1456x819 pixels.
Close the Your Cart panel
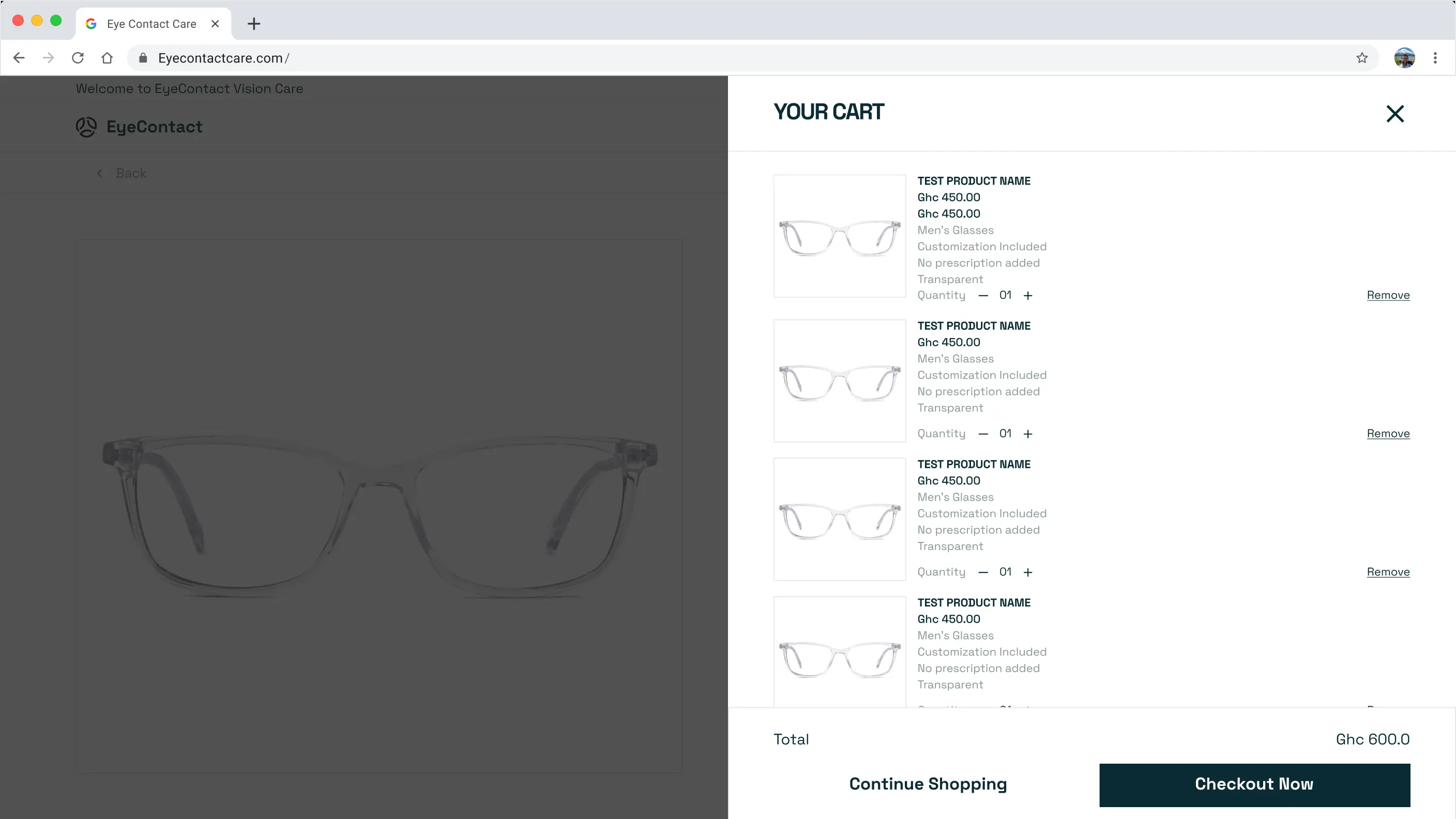click(1395, 114)
